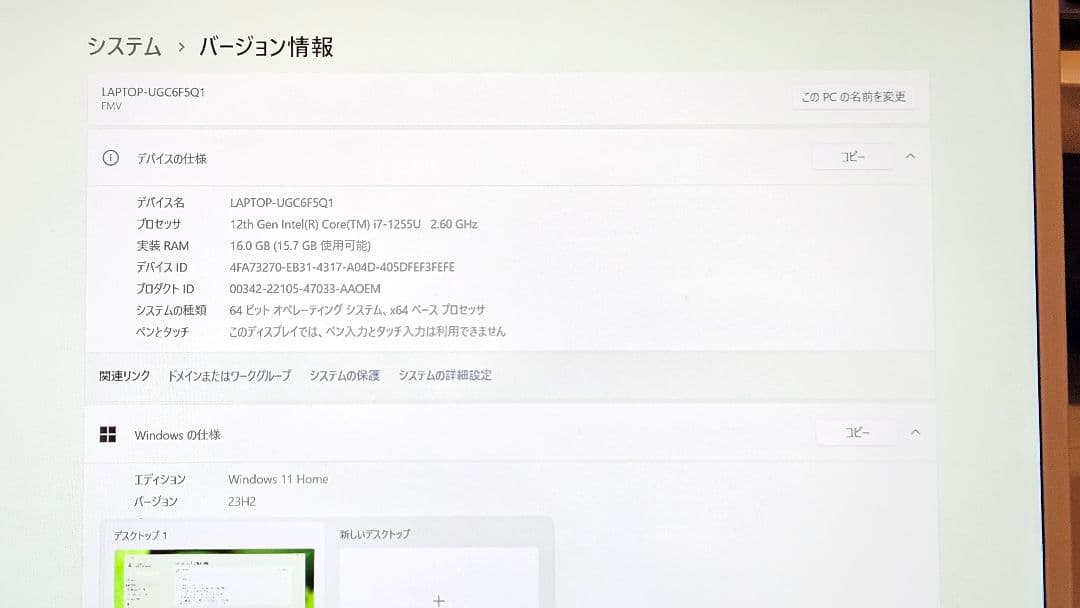The width and height of the screenshot is (1080, 608).
Task: Open the システムの保護 link
Action: coord(343,375)
